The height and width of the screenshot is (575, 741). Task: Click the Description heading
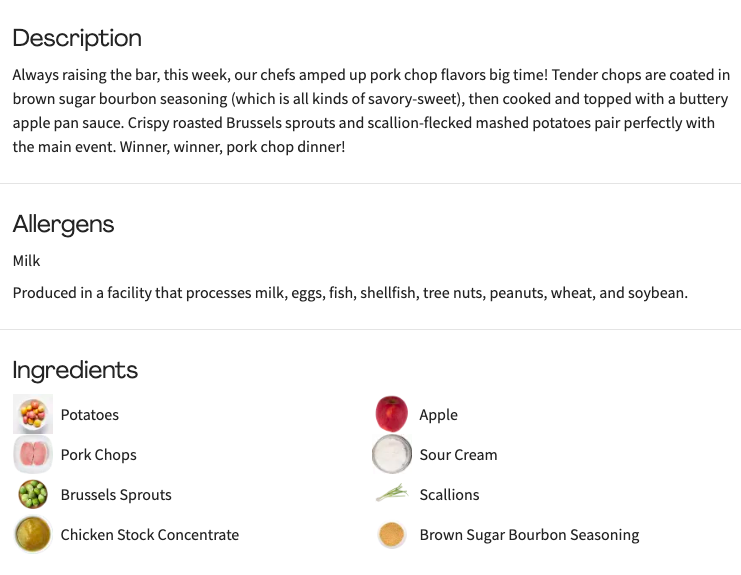pyautogui.click(x=77, y=38)
